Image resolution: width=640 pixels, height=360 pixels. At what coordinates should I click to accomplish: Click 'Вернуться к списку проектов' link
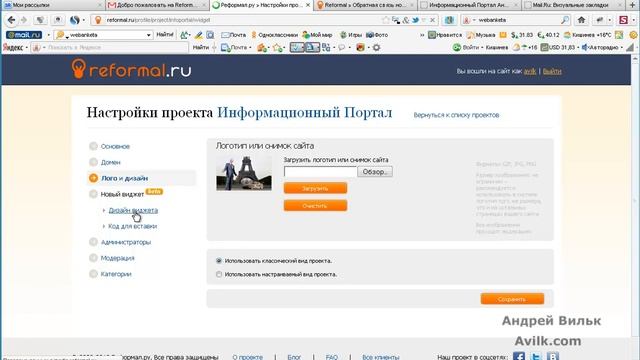(456, 115)
